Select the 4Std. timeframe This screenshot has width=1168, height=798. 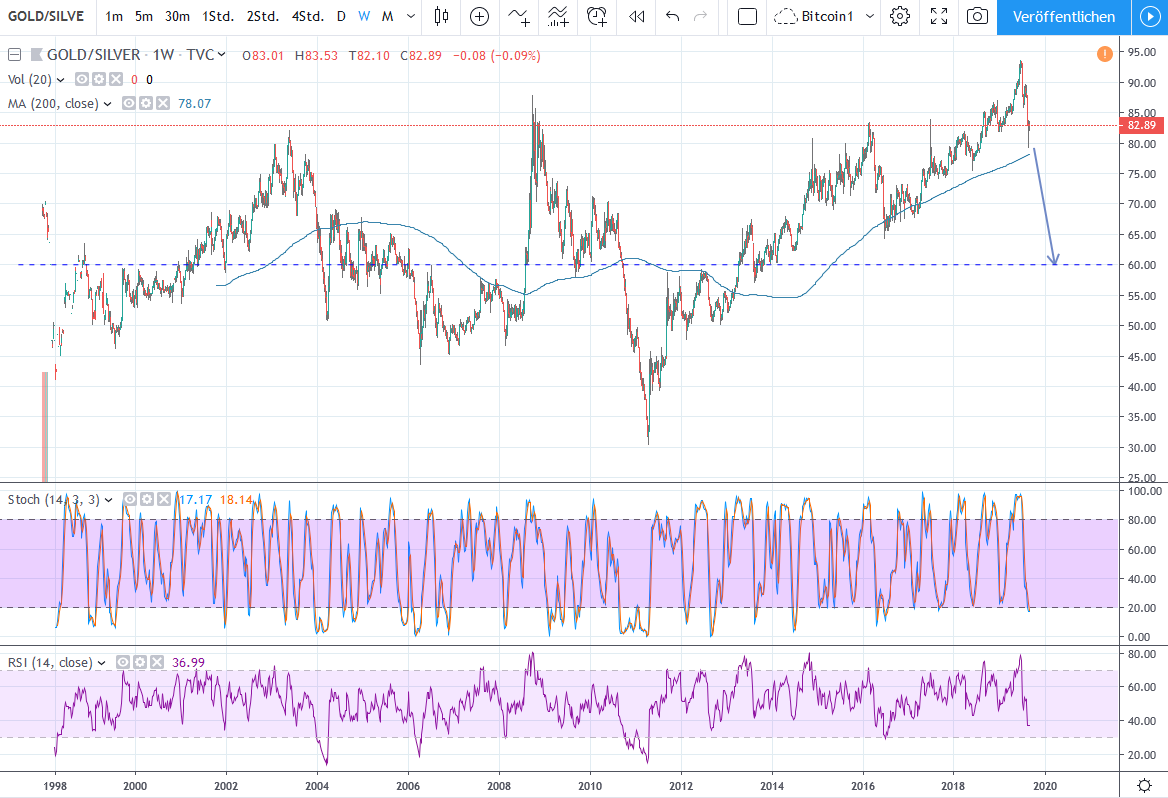(x=308, y=16)
